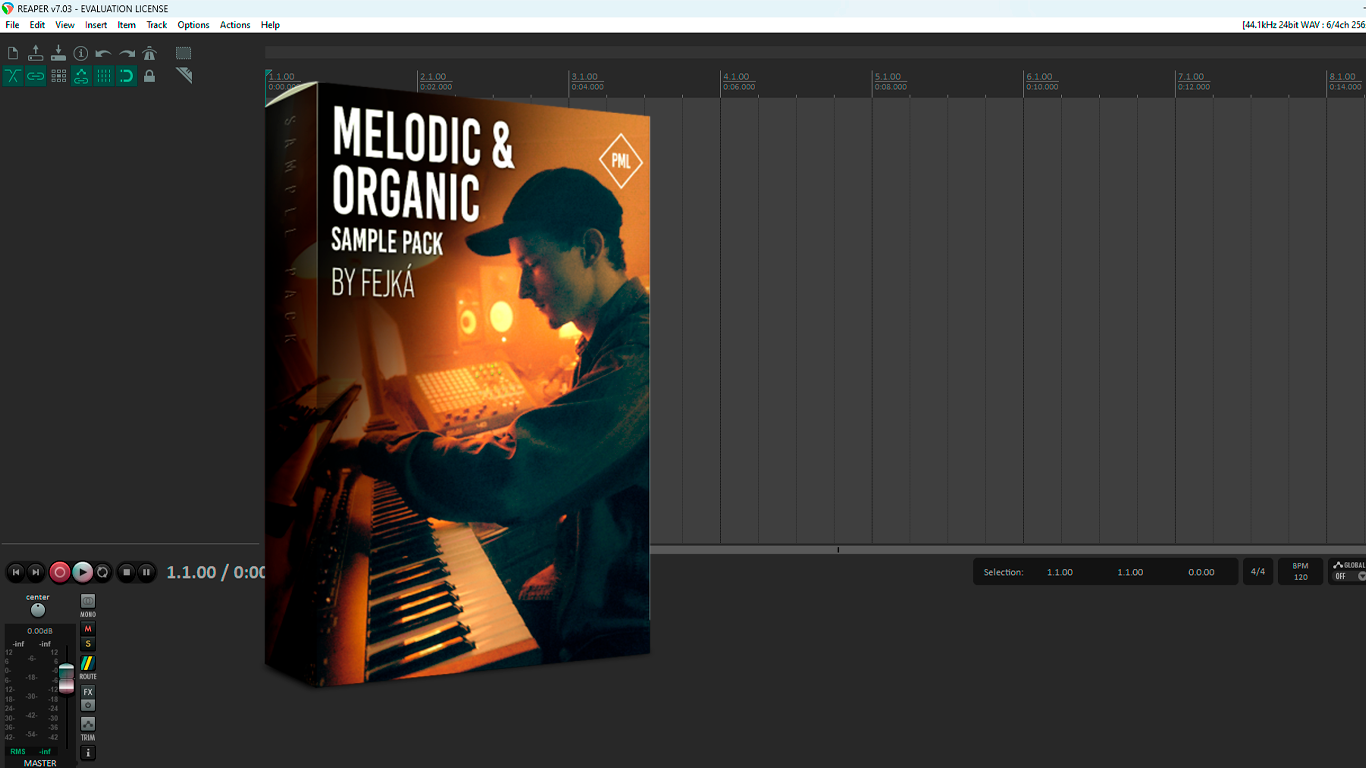Toggle the repeat loop transport button

click(x=103, y=572)
